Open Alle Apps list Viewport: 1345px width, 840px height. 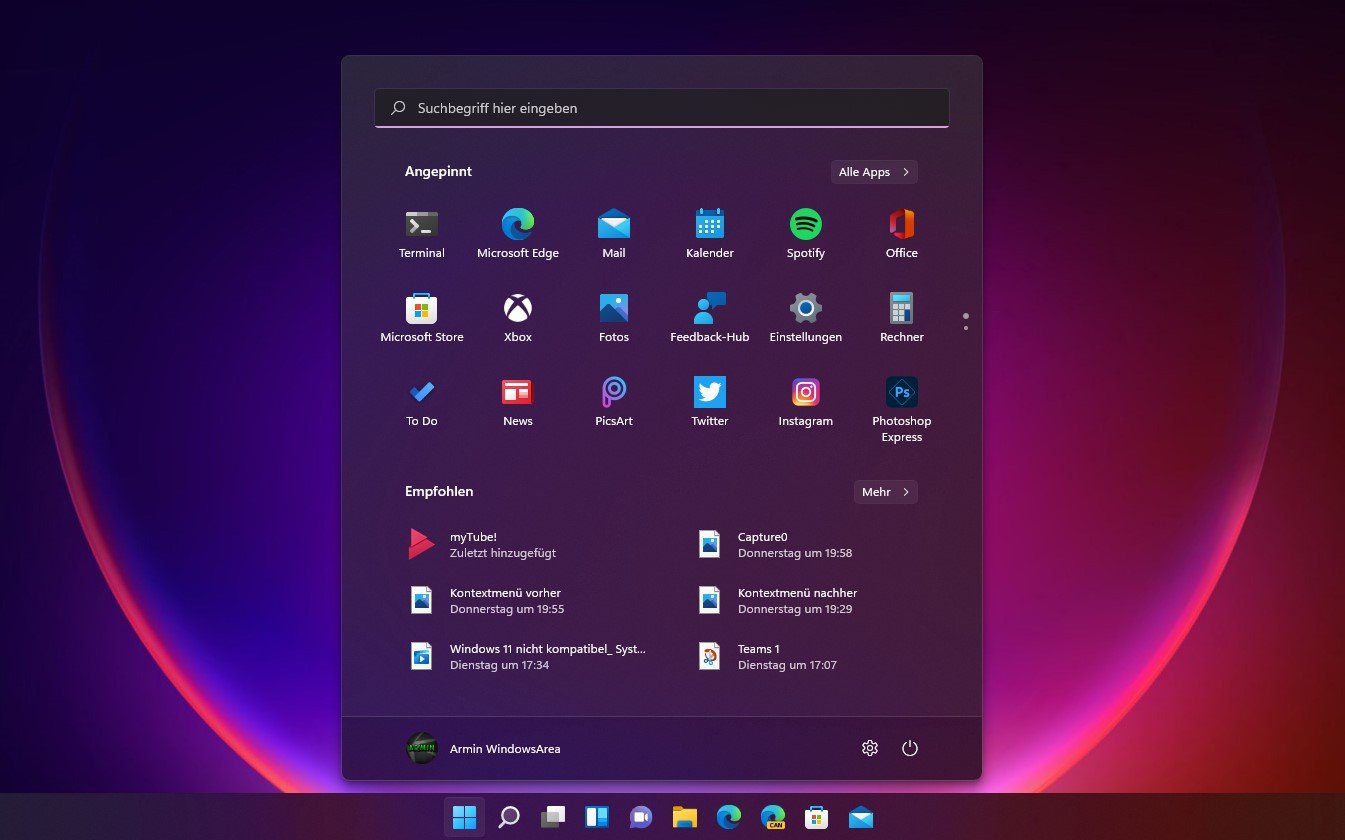click(x=872, y=171)
